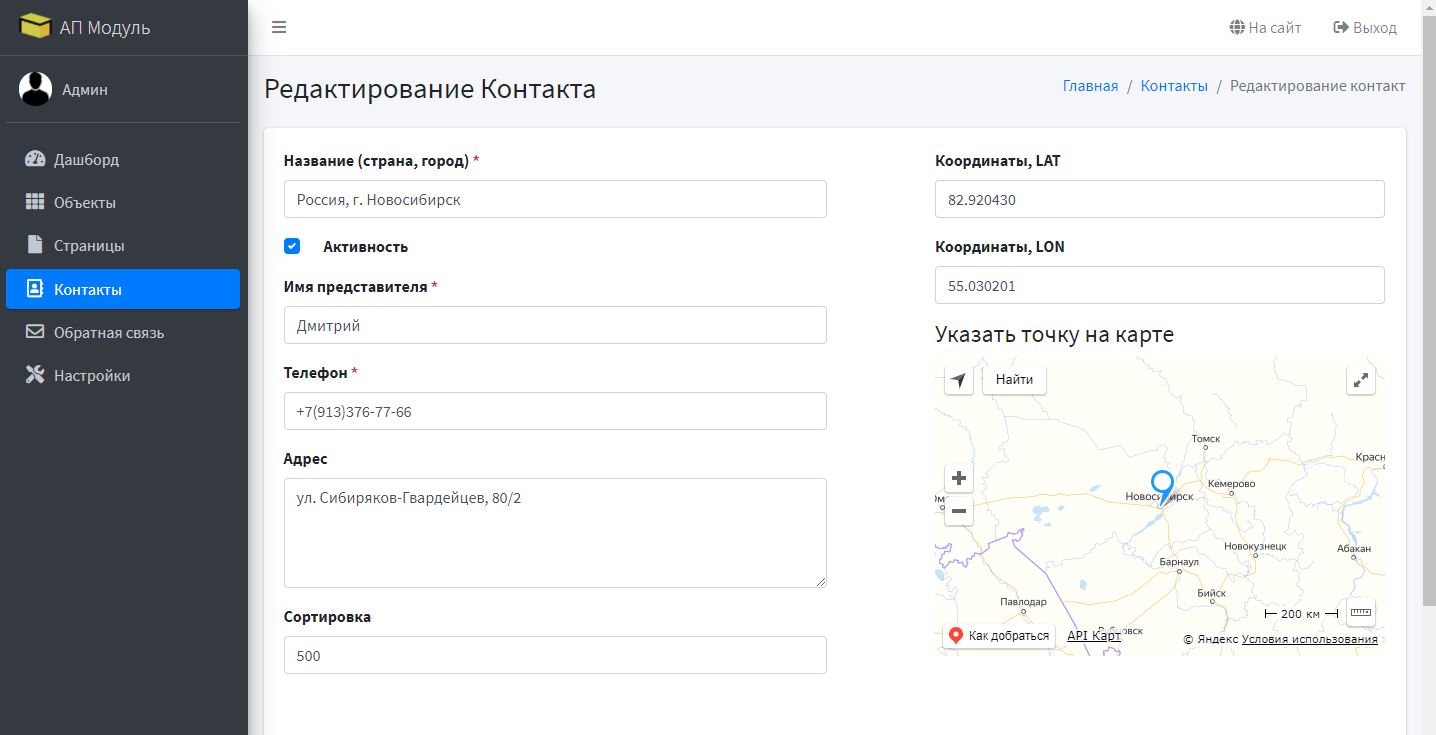
Task: Open the Обратная связь menu item
Action: [123, 332]
